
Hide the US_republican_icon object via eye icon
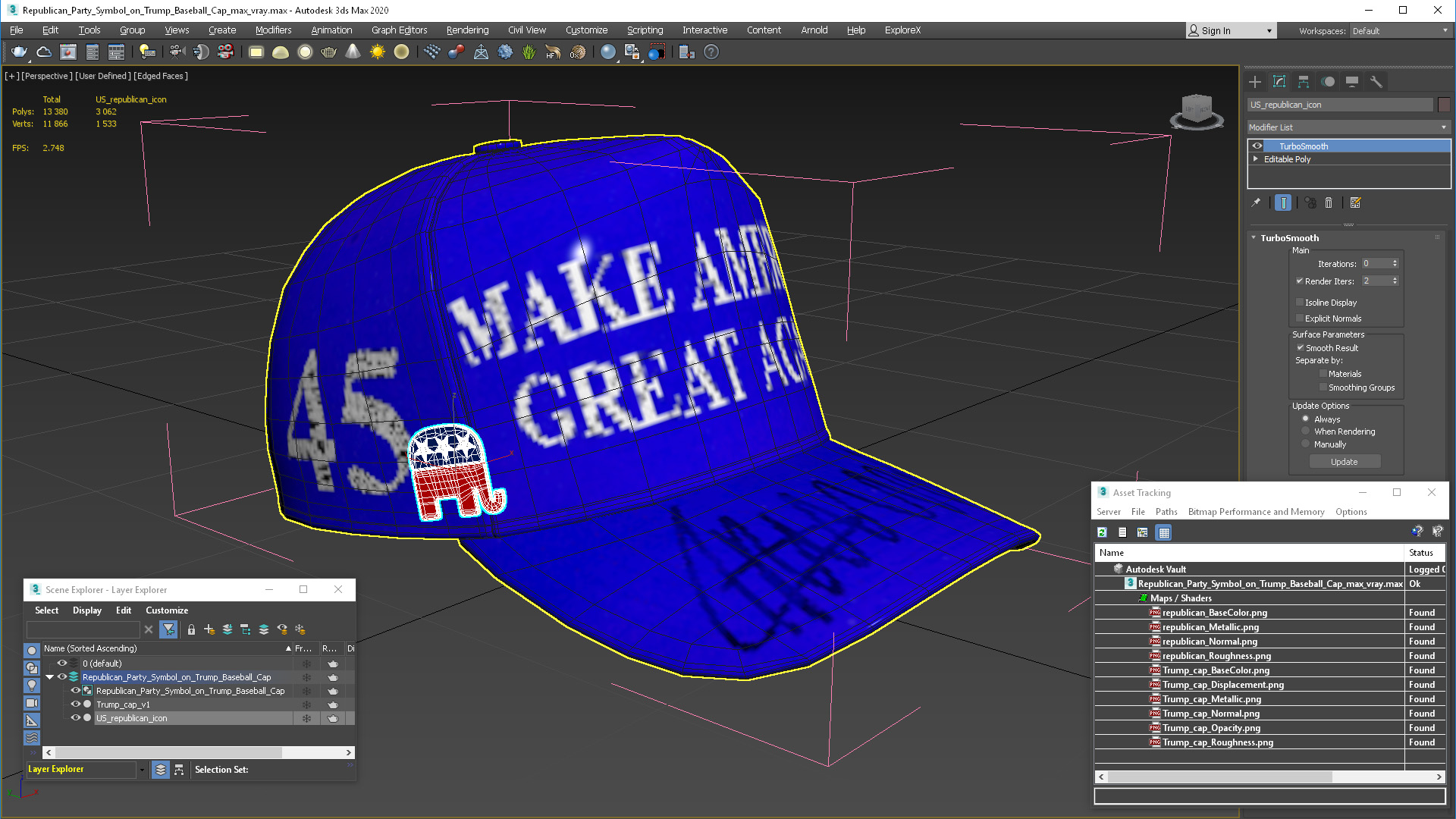point(75,718)
